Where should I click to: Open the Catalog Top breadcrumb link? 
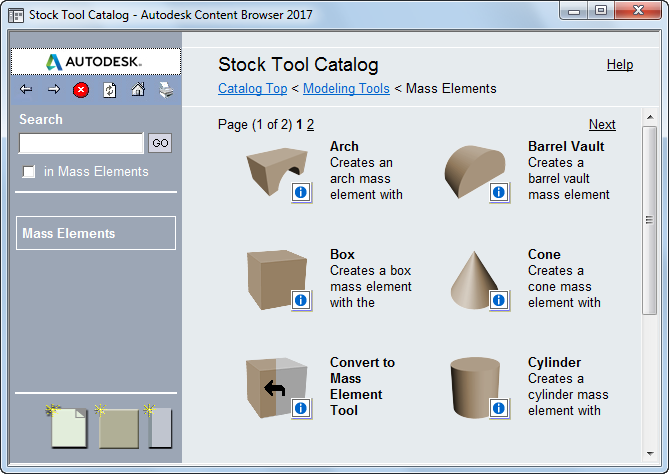[253, 88]
